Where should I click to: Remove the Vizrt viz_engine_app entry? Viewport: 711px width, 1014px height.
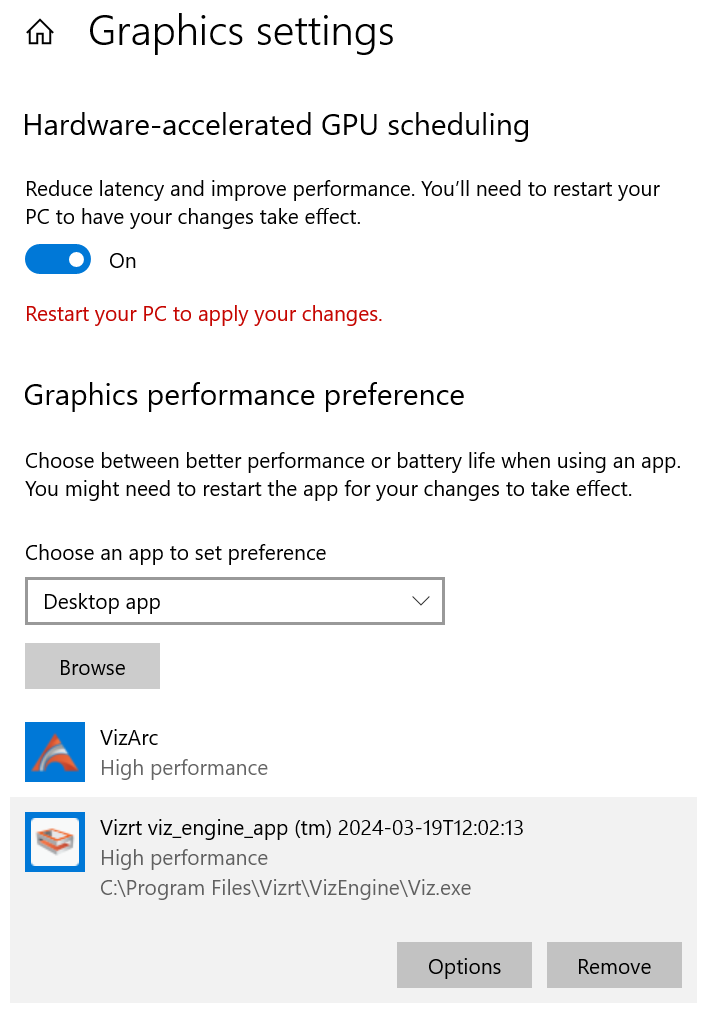pyautogui.click(x=614, y=966)
